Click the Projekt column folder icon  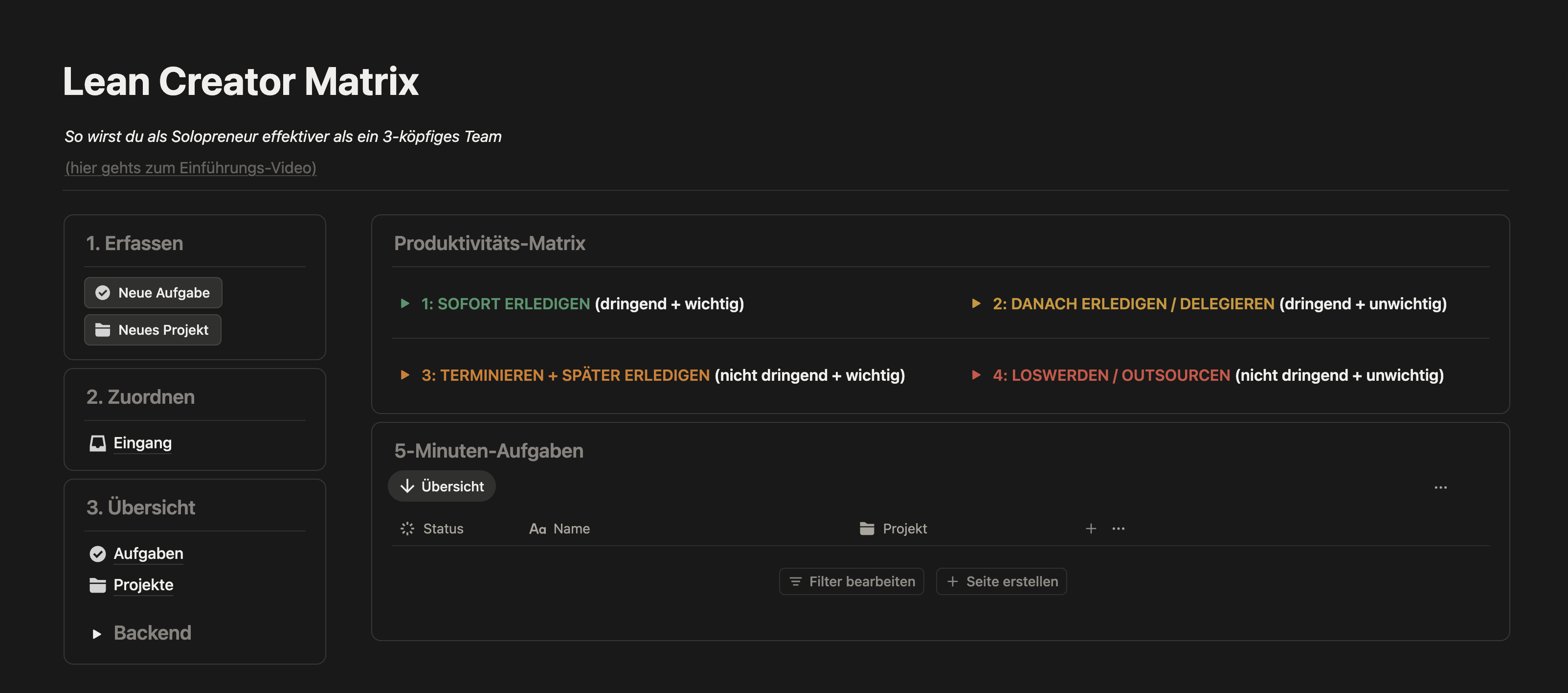867,529
